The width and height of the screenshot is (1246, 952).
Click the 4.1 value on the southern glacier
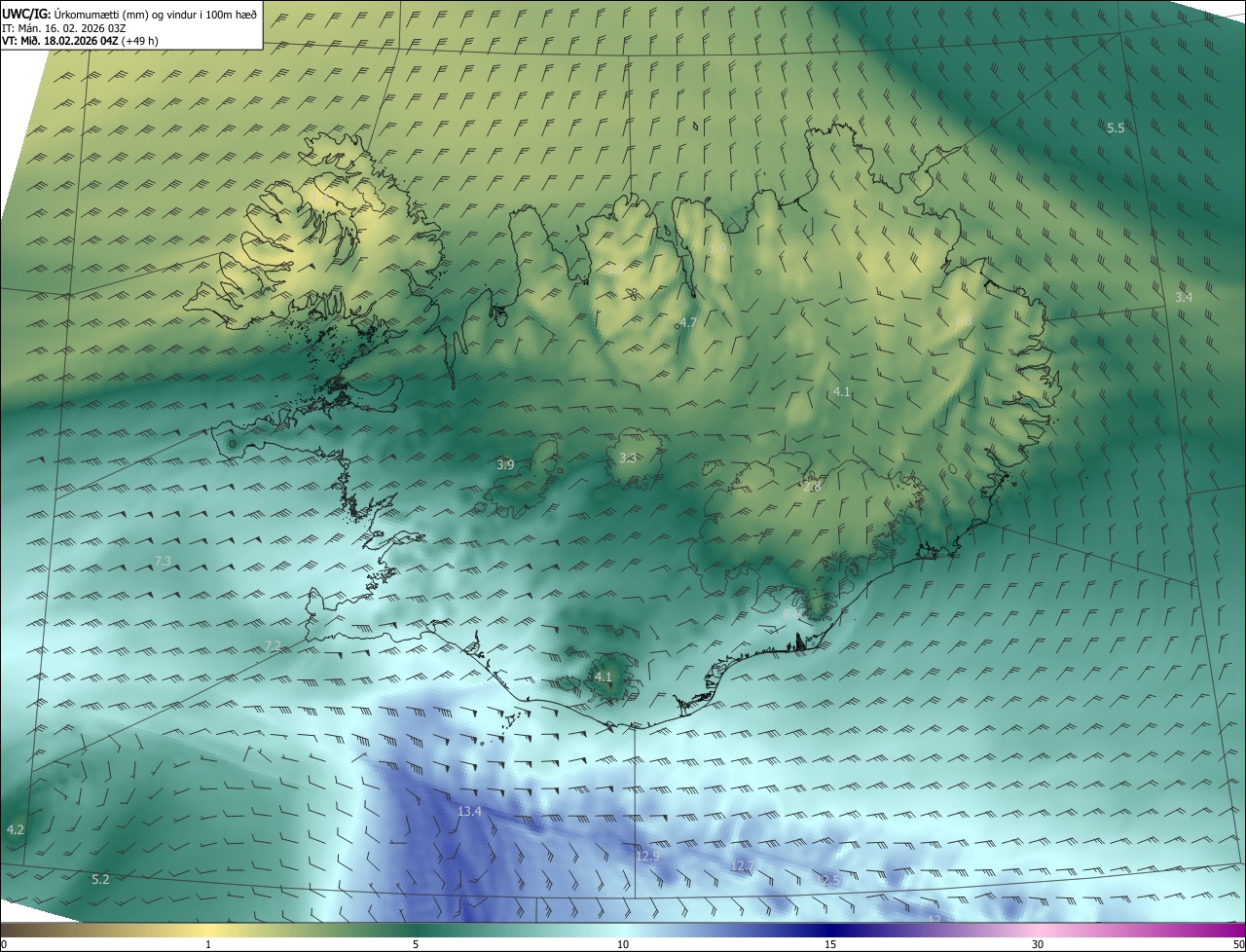coord(603,677)
